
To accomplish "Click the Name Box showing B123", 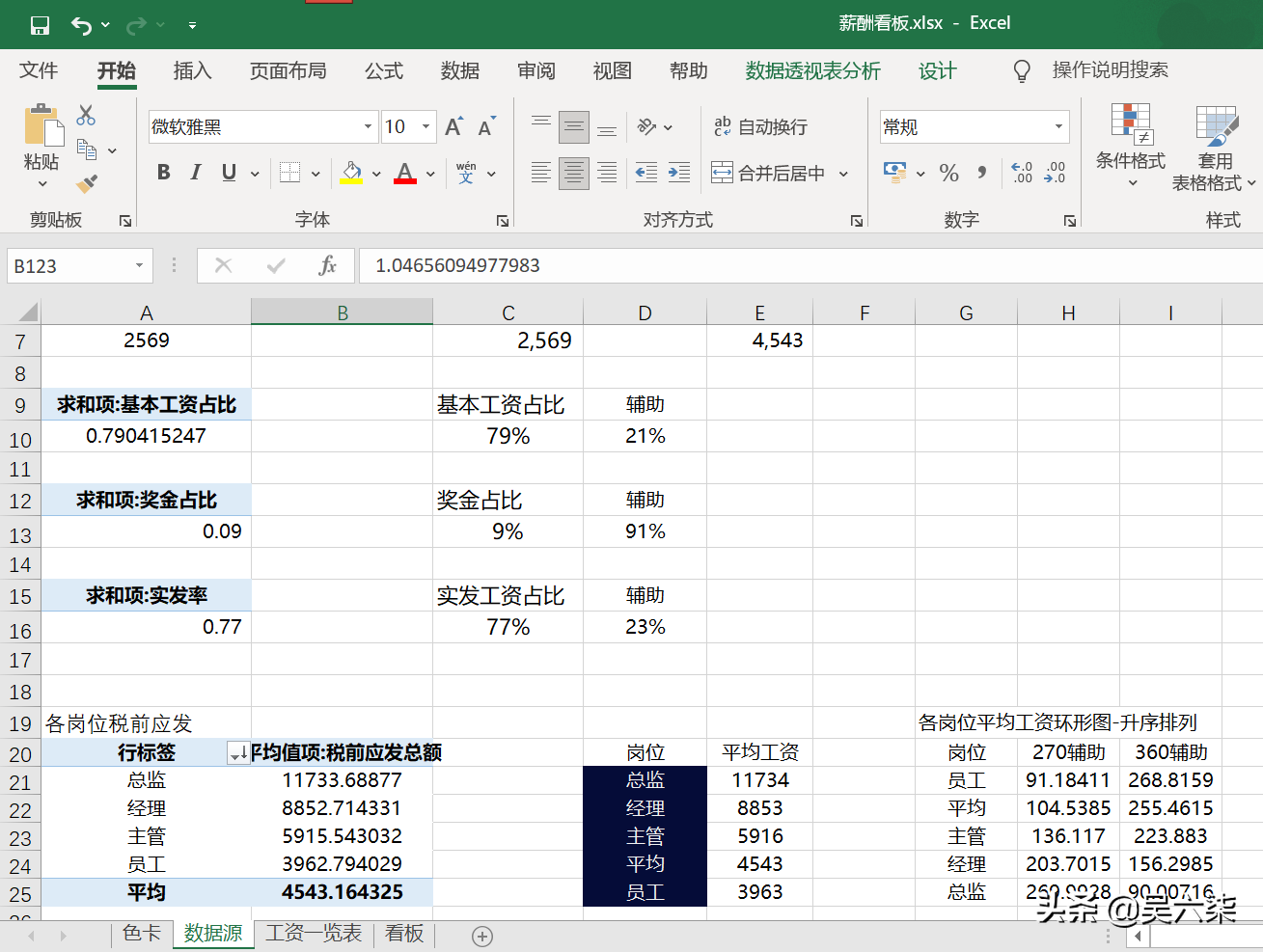I will point(79,266).
